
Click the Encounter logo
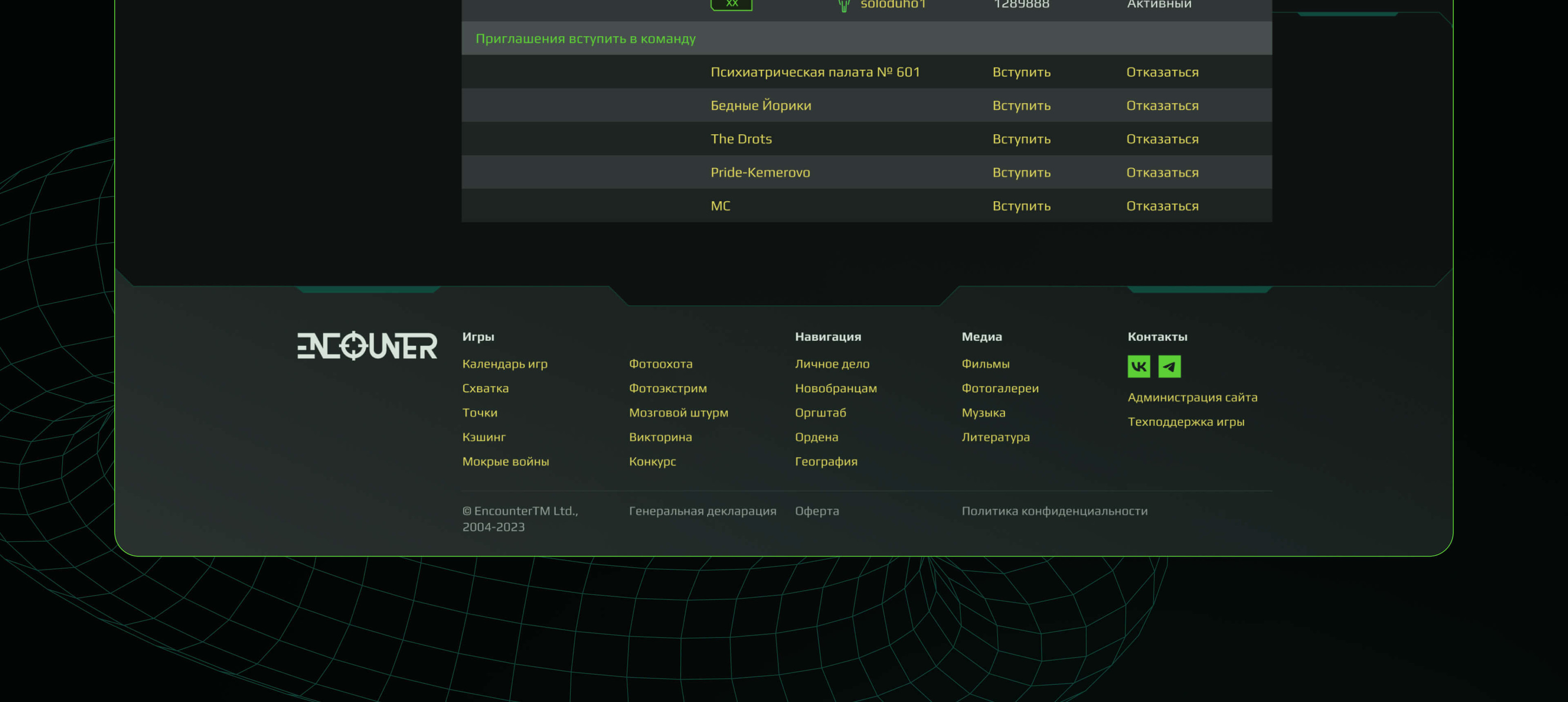[367, 345]
